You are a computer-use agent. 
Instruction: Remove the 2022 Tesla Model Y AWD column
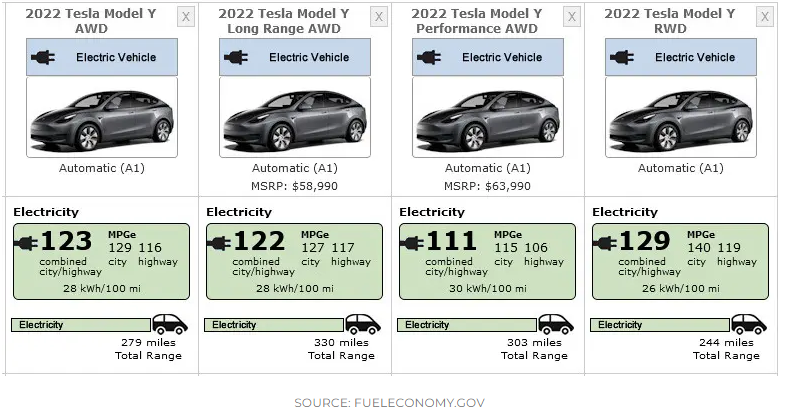point(186,17)
